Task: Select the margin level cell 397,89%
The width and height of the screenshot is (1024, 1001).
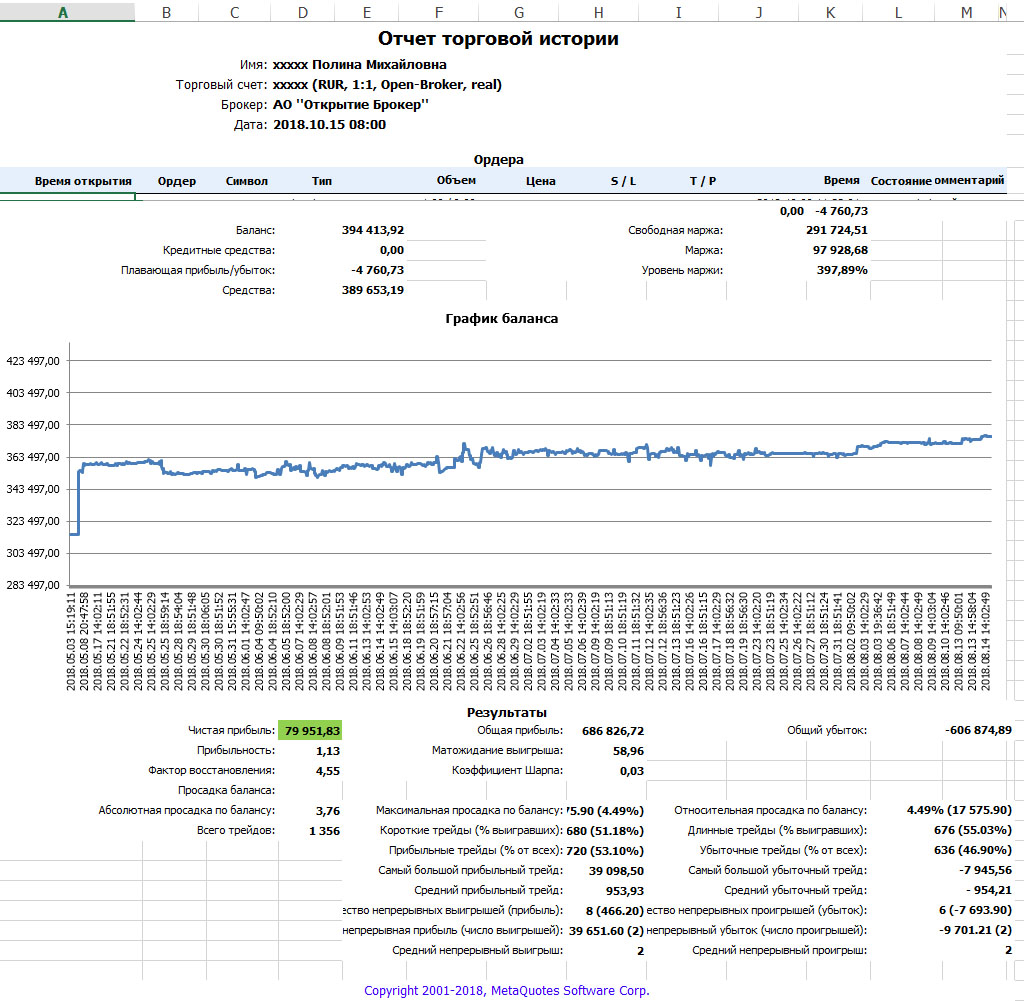Action: click(x=840, y=270)
